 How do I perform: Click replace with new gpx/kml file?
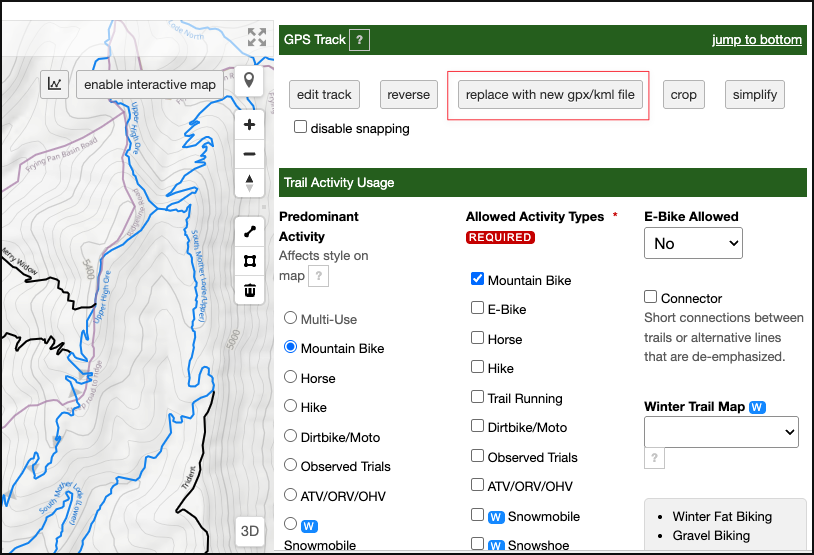coord(549,95)
